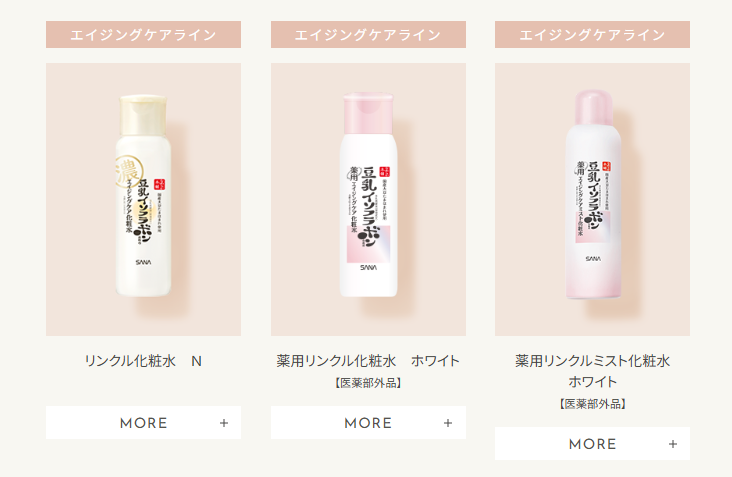732x477 pixels.
Task: Click the SANA logo on the mist bottle
Action: 593,259
